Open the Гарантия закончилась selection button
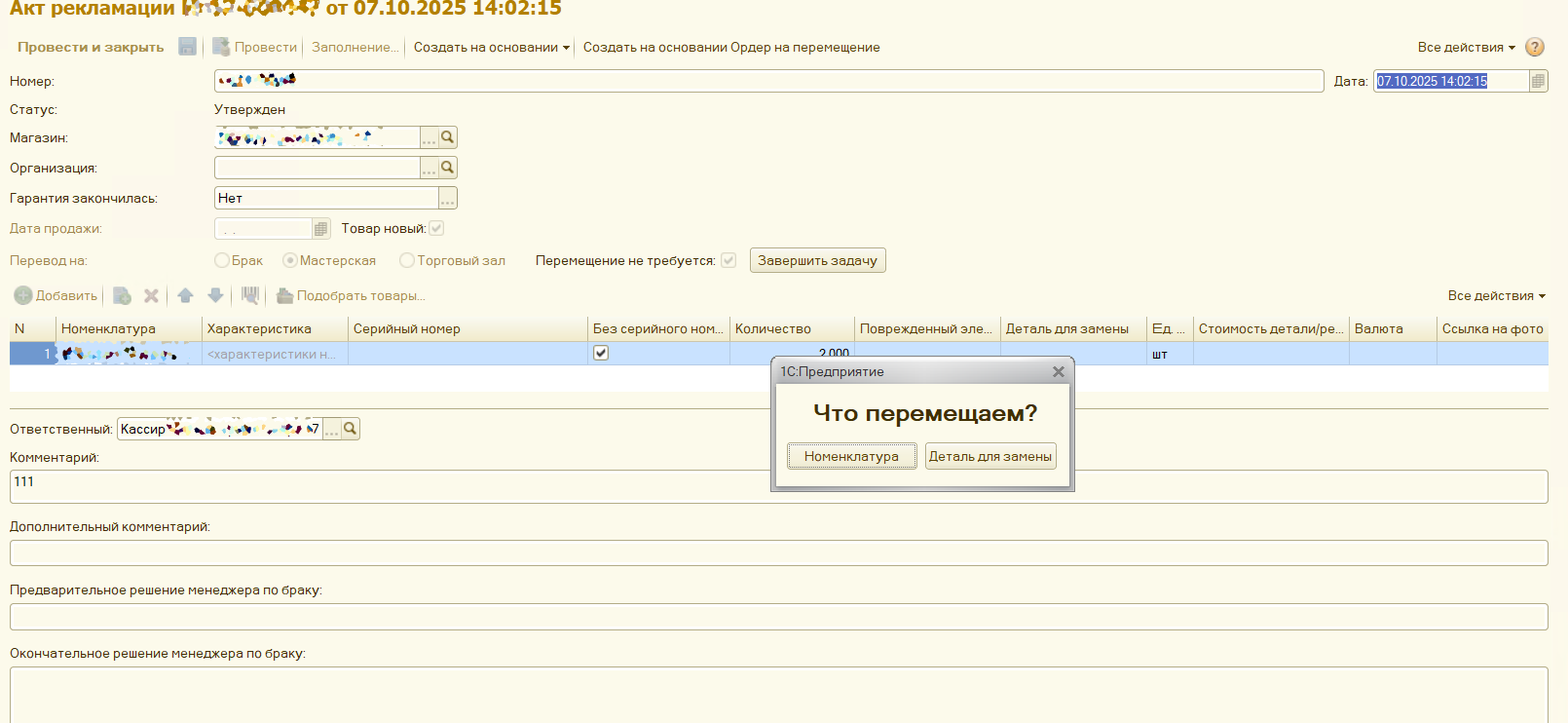The width and height of the screenshot is (1568, 723). point(447,198)
